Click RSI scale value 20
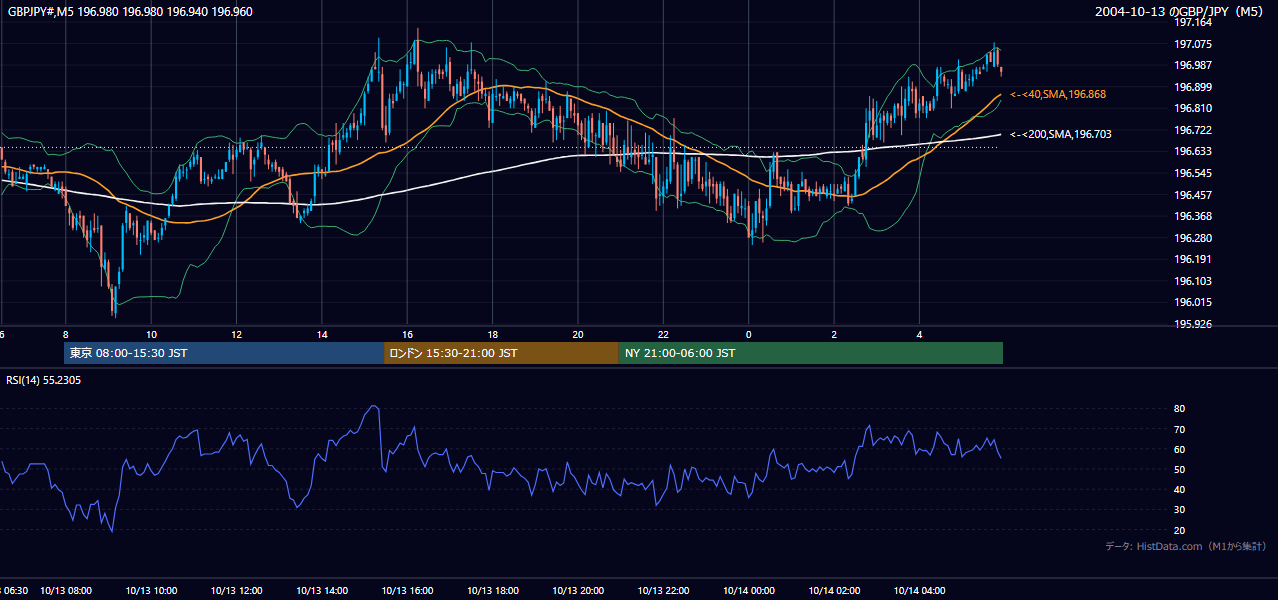 tap(1179, 530)
